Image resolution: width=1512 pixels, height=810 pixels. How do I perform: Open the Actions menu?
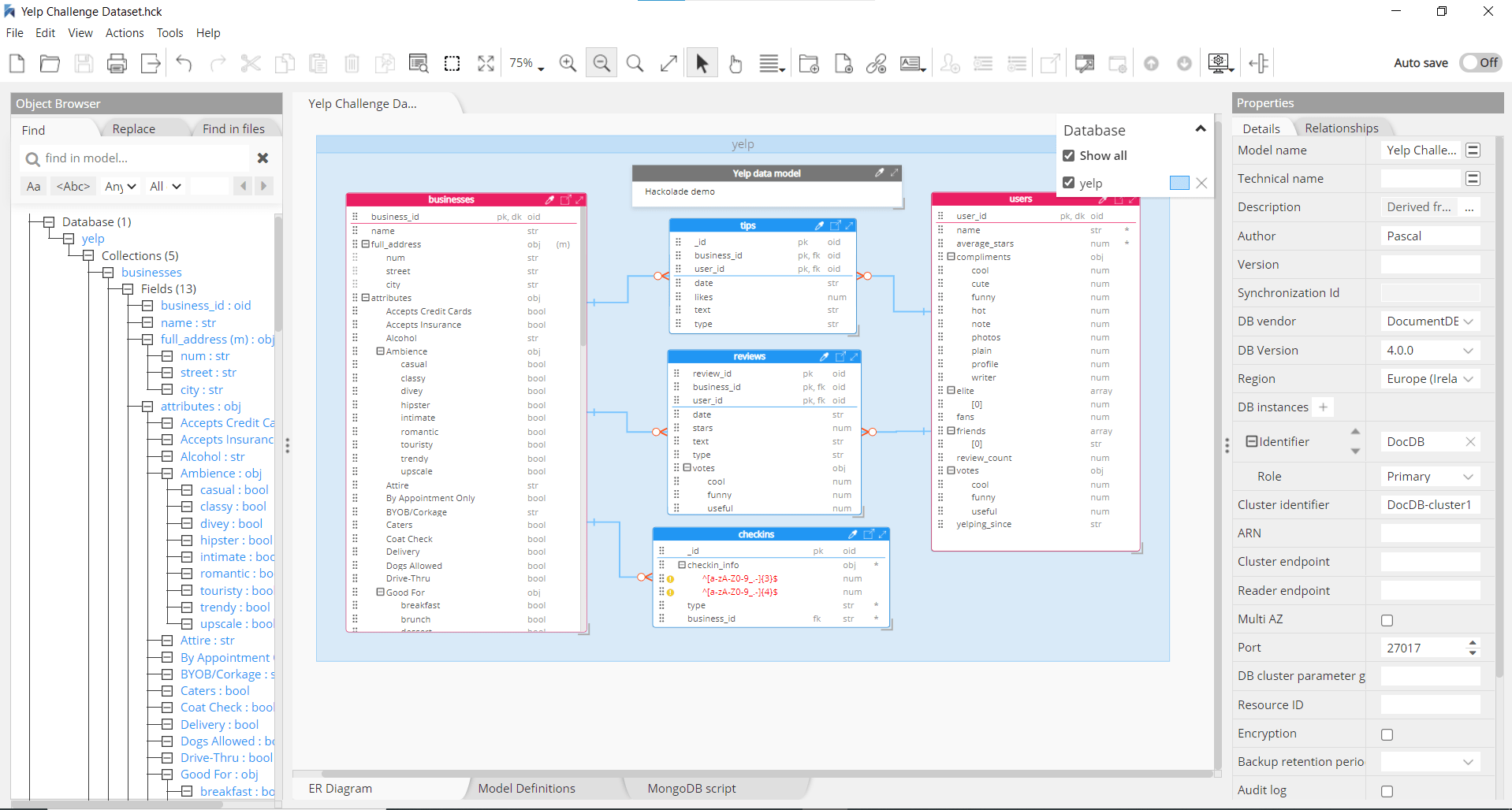[x=125, y=33]
